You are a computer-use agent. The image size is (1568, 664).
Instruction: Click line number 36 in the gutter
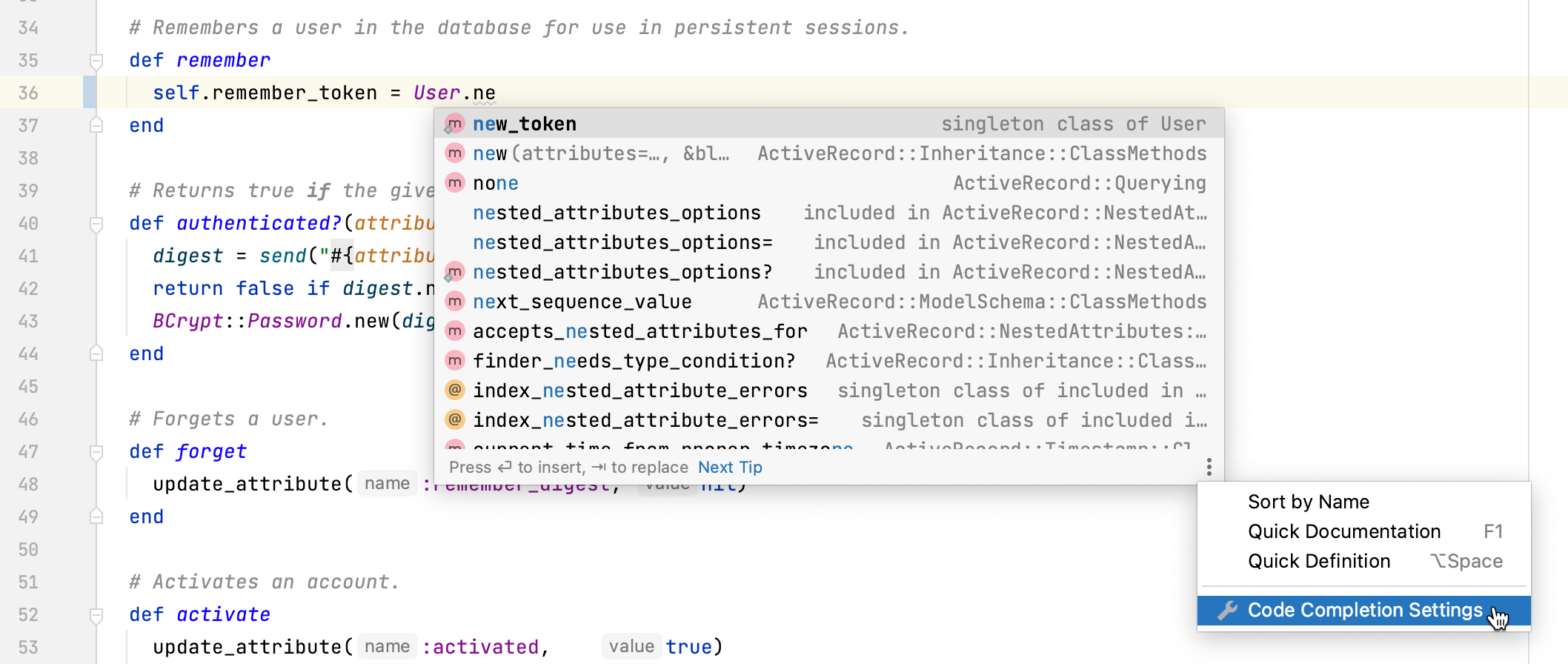pos(28,93)
